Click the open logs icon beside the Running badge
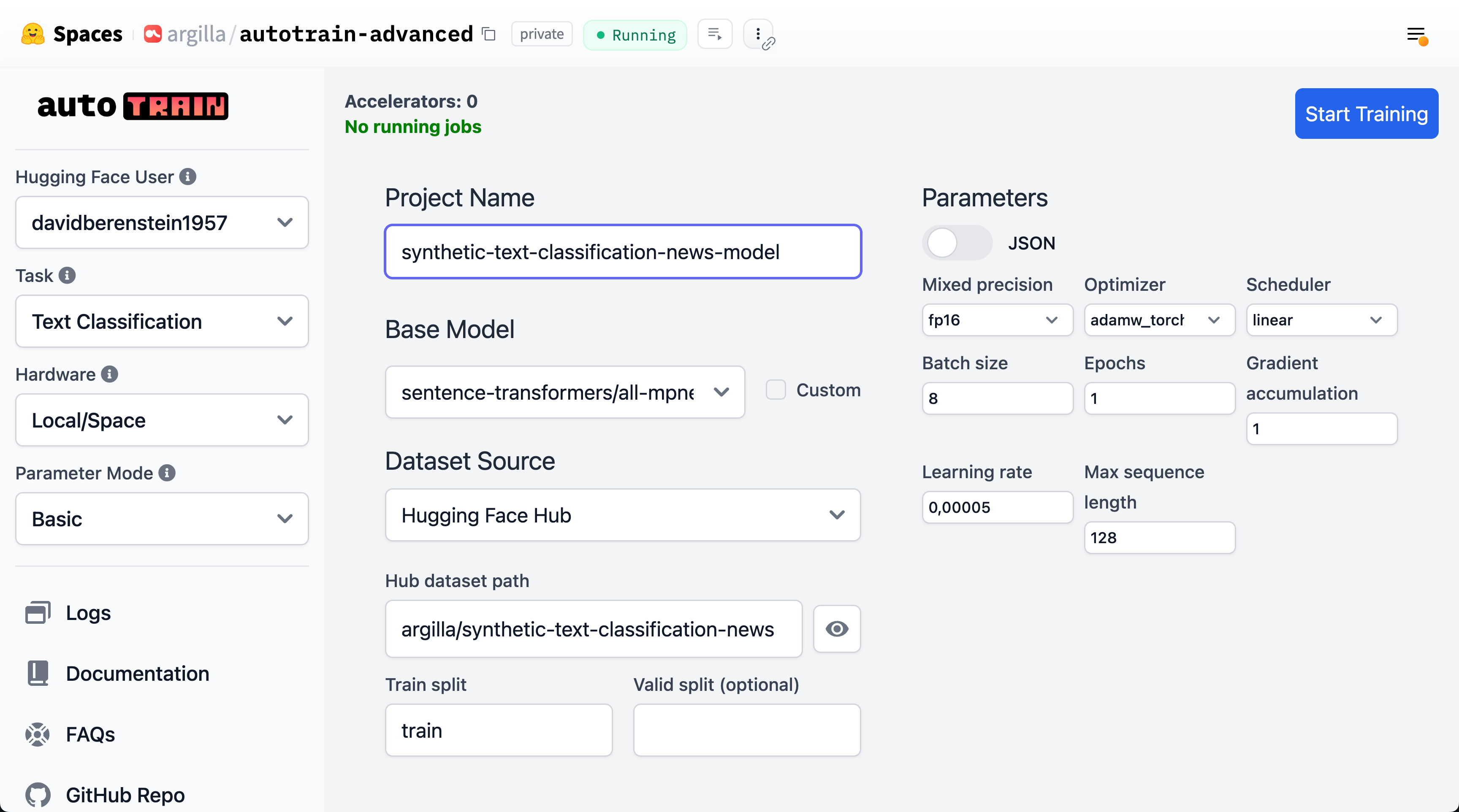Viewport: 1459px width, 812px height. pyautogui.click(x=715, y=35)
